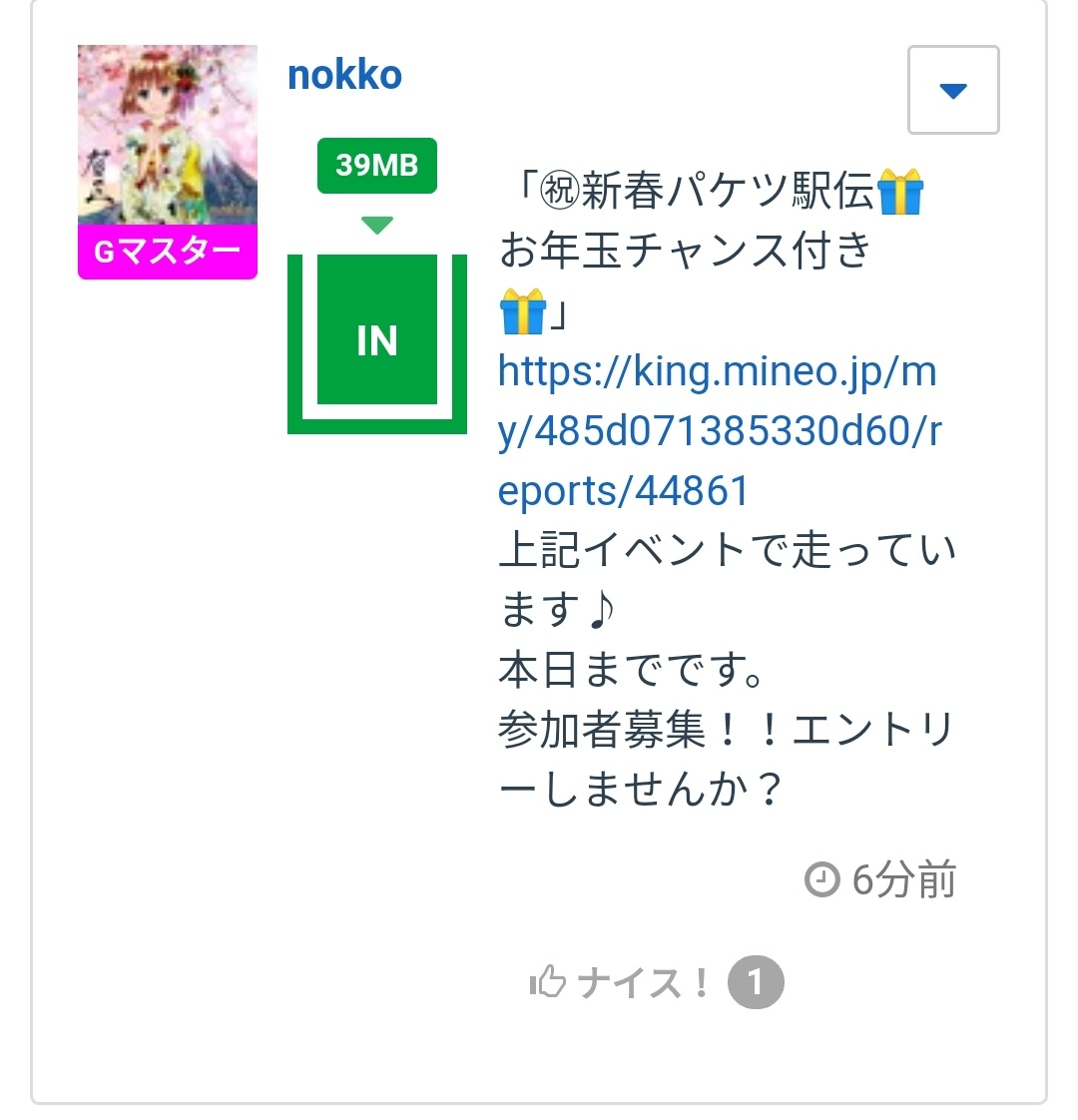Click the music note after 走っています
Screen dimensions: 1078x1120
(601, 611)
